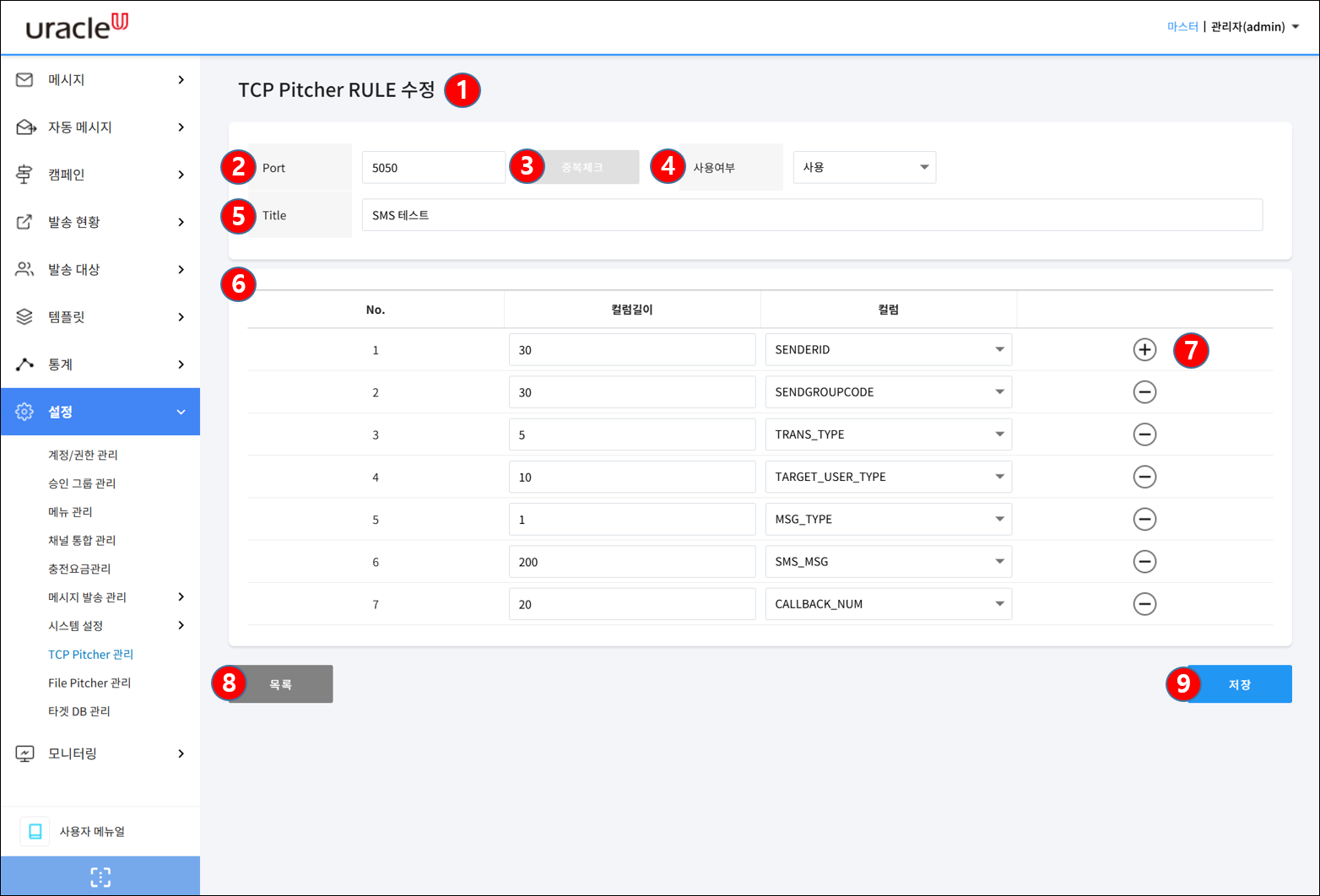Viewport: 1320px width, 896px height.
Task: Expand the 캠페인 menu
Action: click(181, 175)
